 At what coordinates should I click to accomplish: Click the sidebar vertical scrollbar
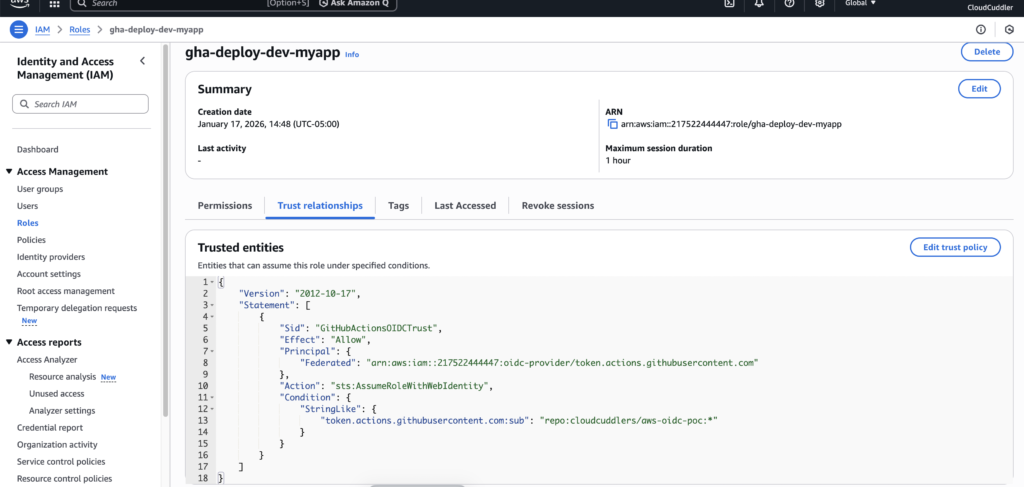(166, 228)
